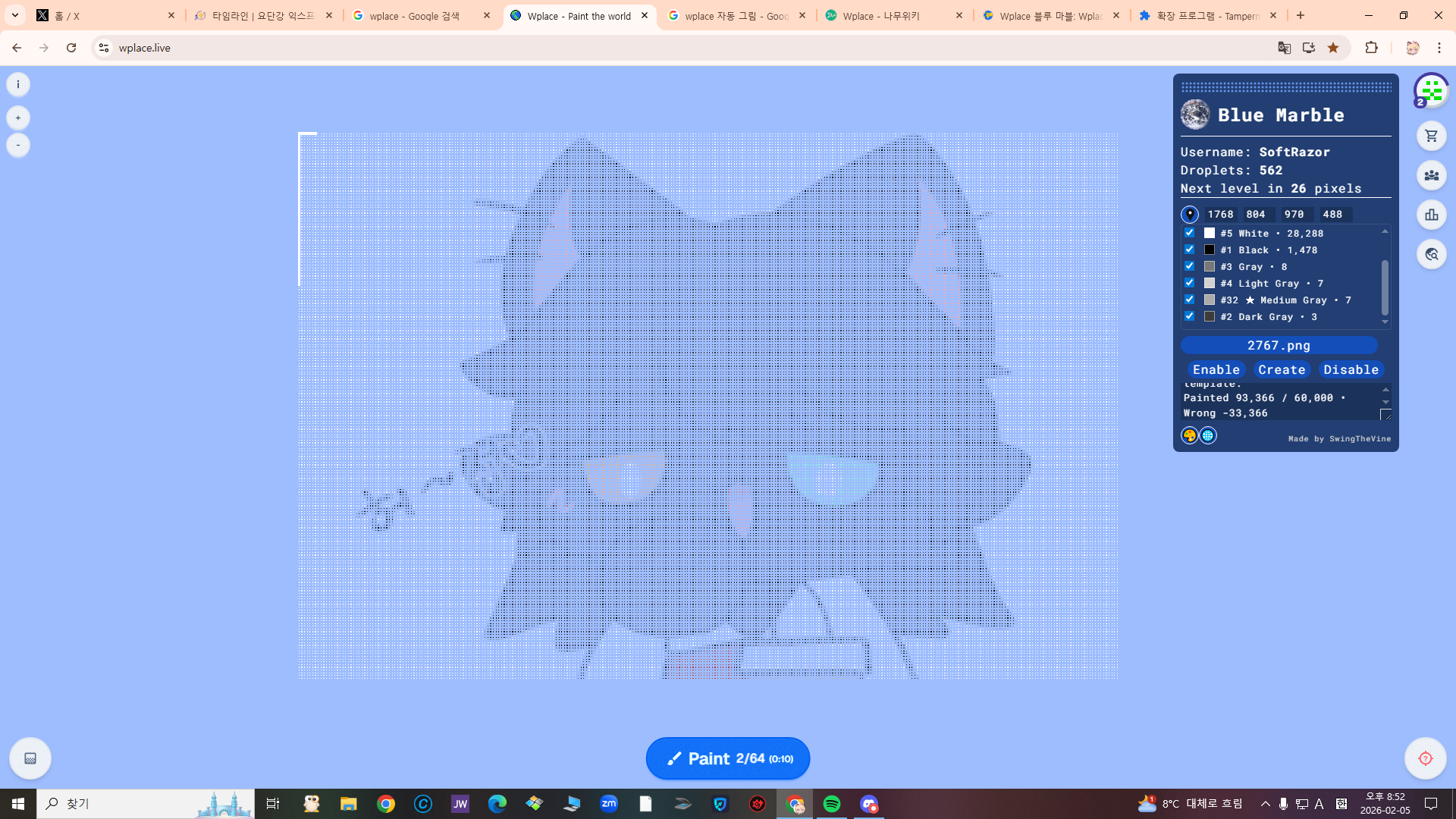Switch to the wplace Google 검색 tab
1456x819 pixels.
tap(415, 16)
